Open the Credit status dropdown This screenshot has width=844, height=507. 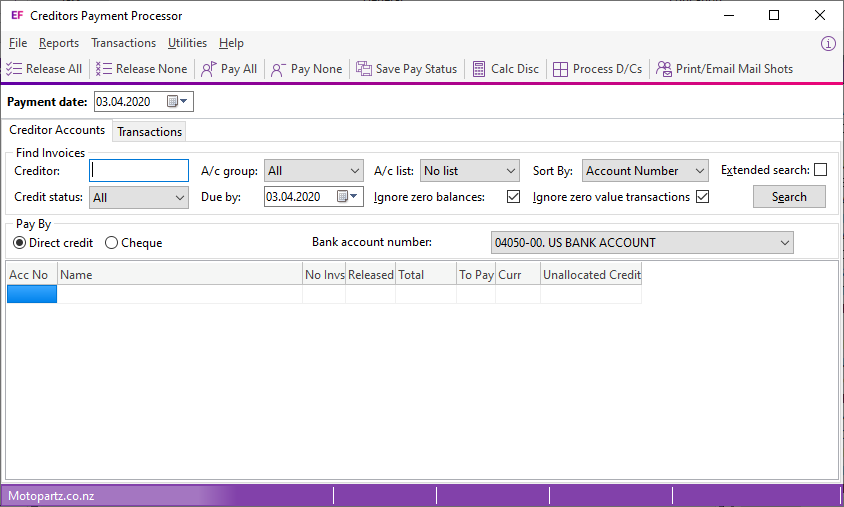click(139, 198)
